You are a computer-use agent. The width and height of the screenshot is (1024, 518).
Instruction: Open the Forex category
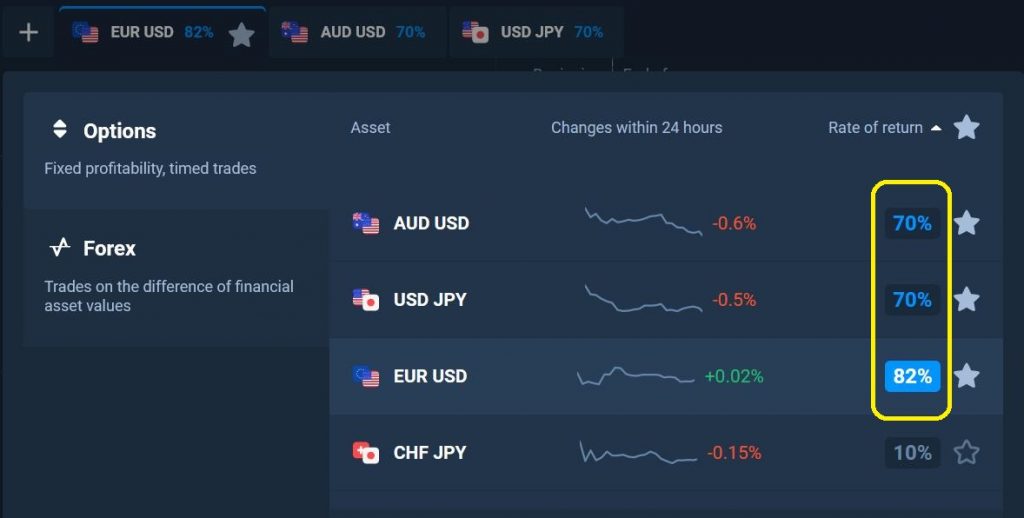point(109,248)
